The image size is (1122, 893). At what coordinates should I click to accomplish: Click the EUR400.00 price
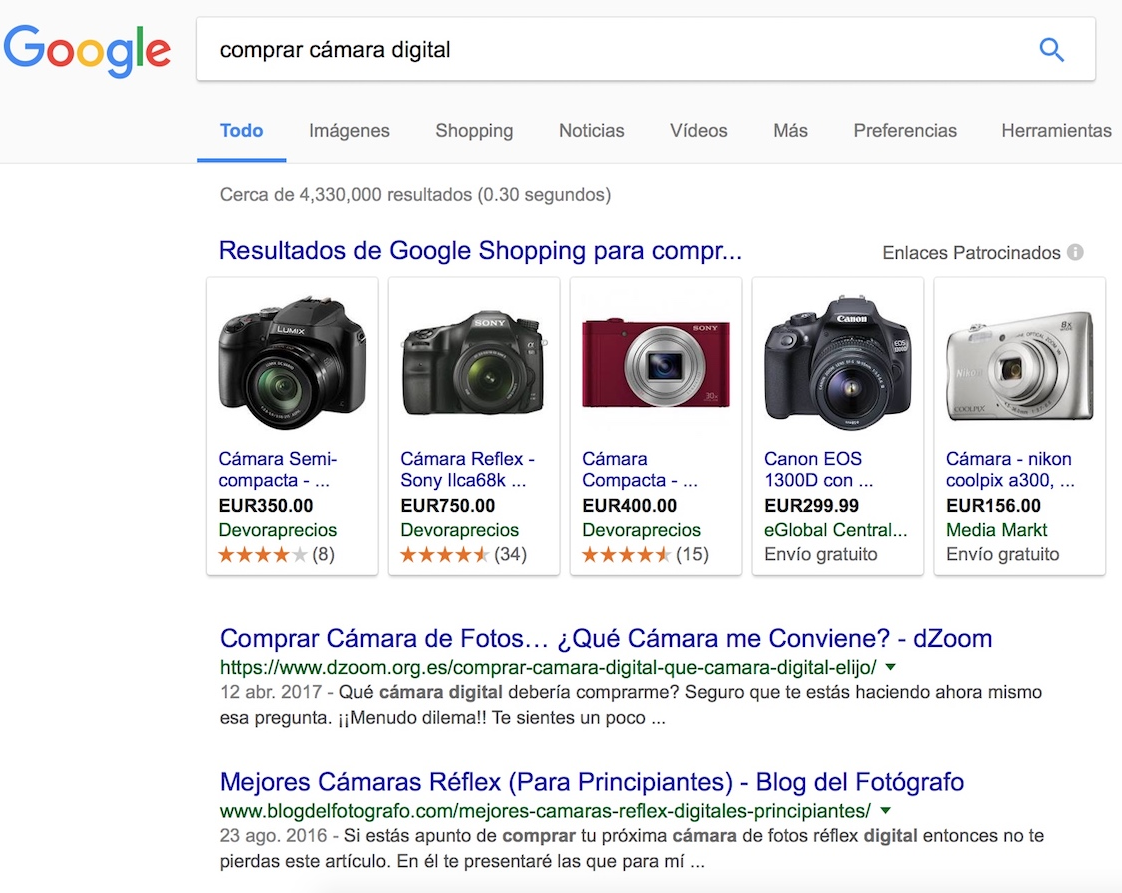point(629,506)
